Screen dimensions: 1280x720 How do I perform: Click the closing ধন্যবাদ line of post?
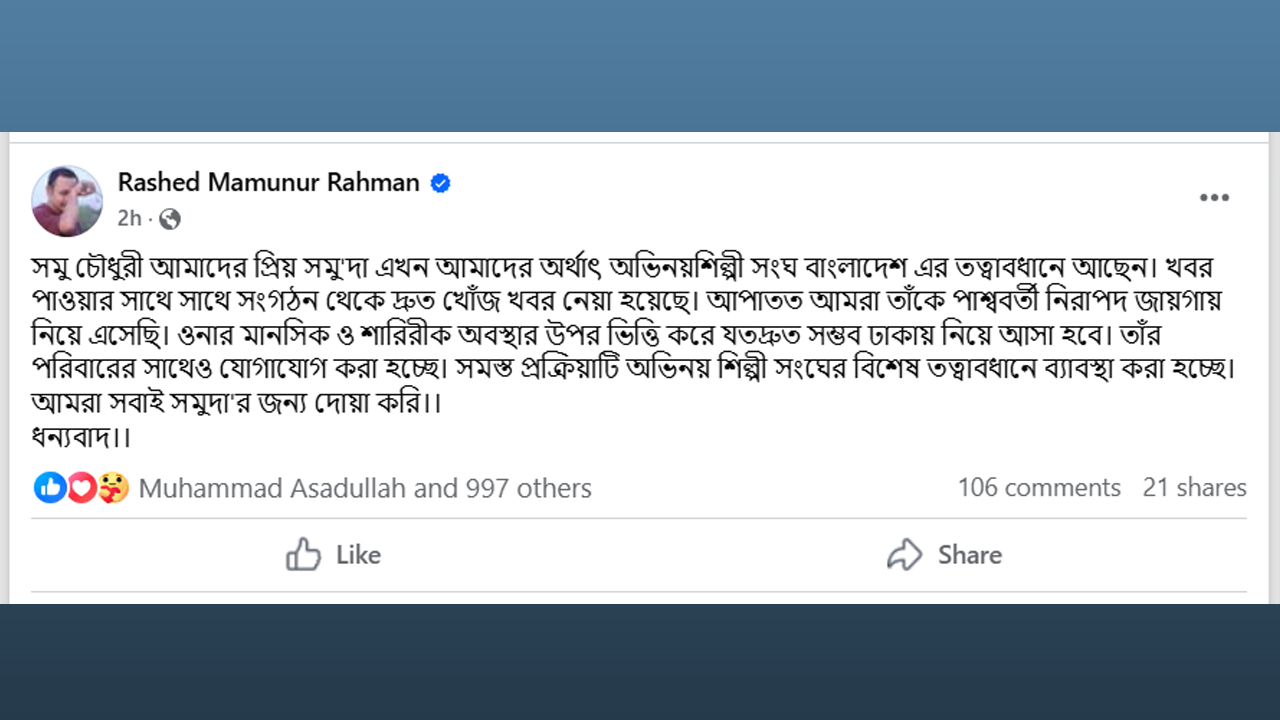[x=82, y=437]
